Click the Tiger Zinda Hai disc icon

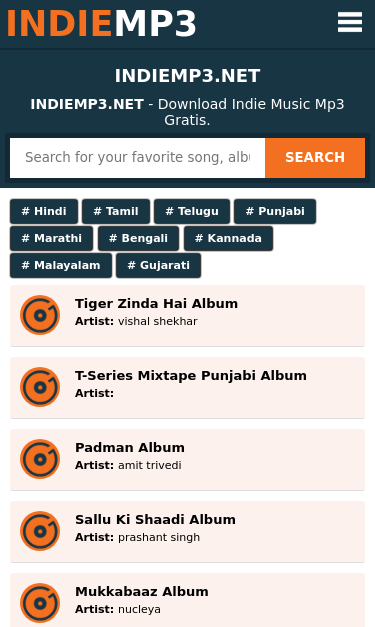[x=40, y=315]
